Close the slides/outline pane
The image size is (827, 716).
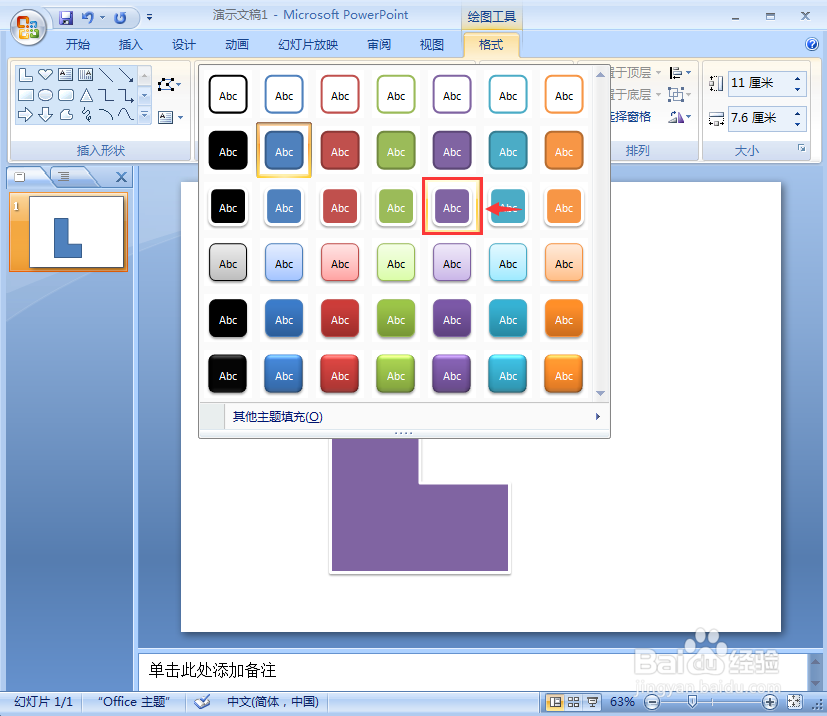(121, 177)
